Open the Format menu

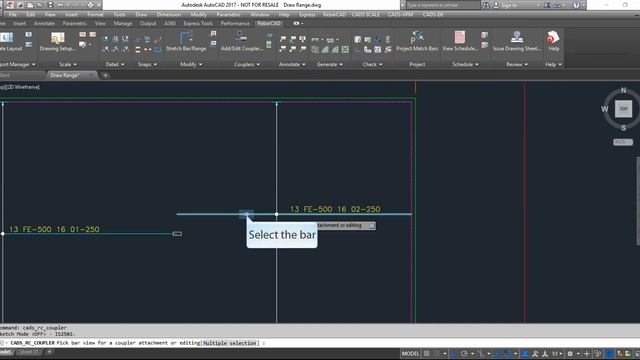tap(95, 14)
